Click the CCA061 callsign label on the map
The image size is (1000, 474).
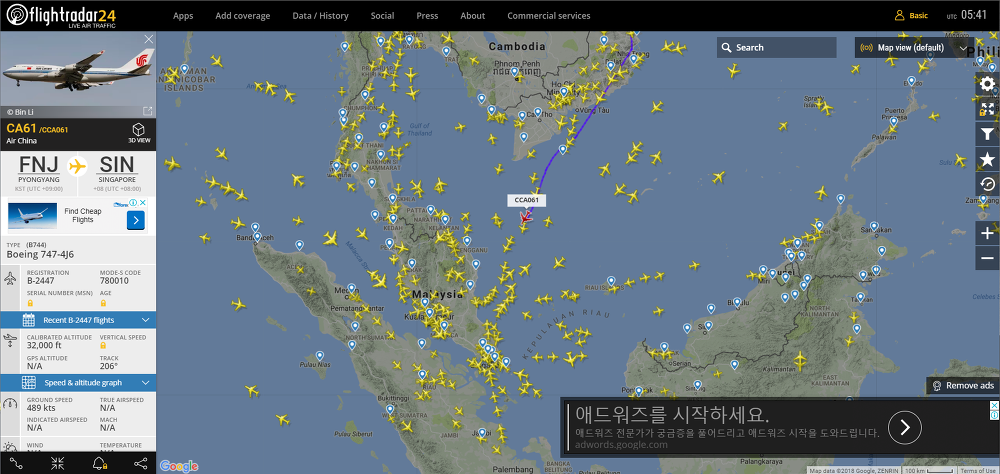pos(527,200)
